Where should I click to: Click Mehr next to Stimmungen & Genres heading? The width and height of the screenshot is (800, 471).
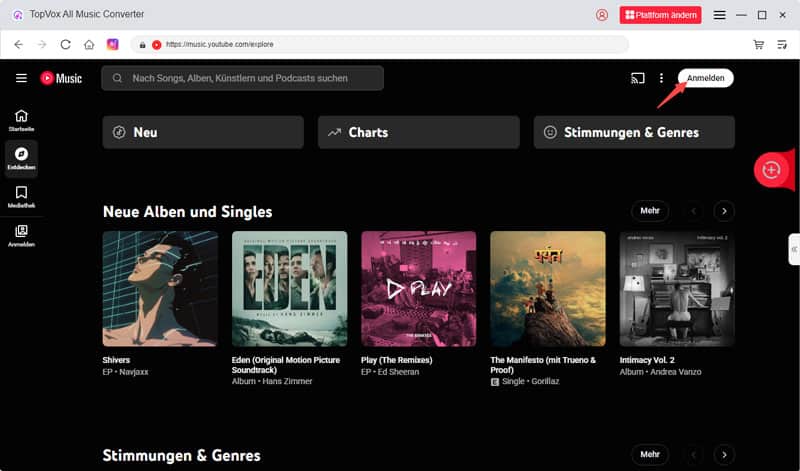650,454
